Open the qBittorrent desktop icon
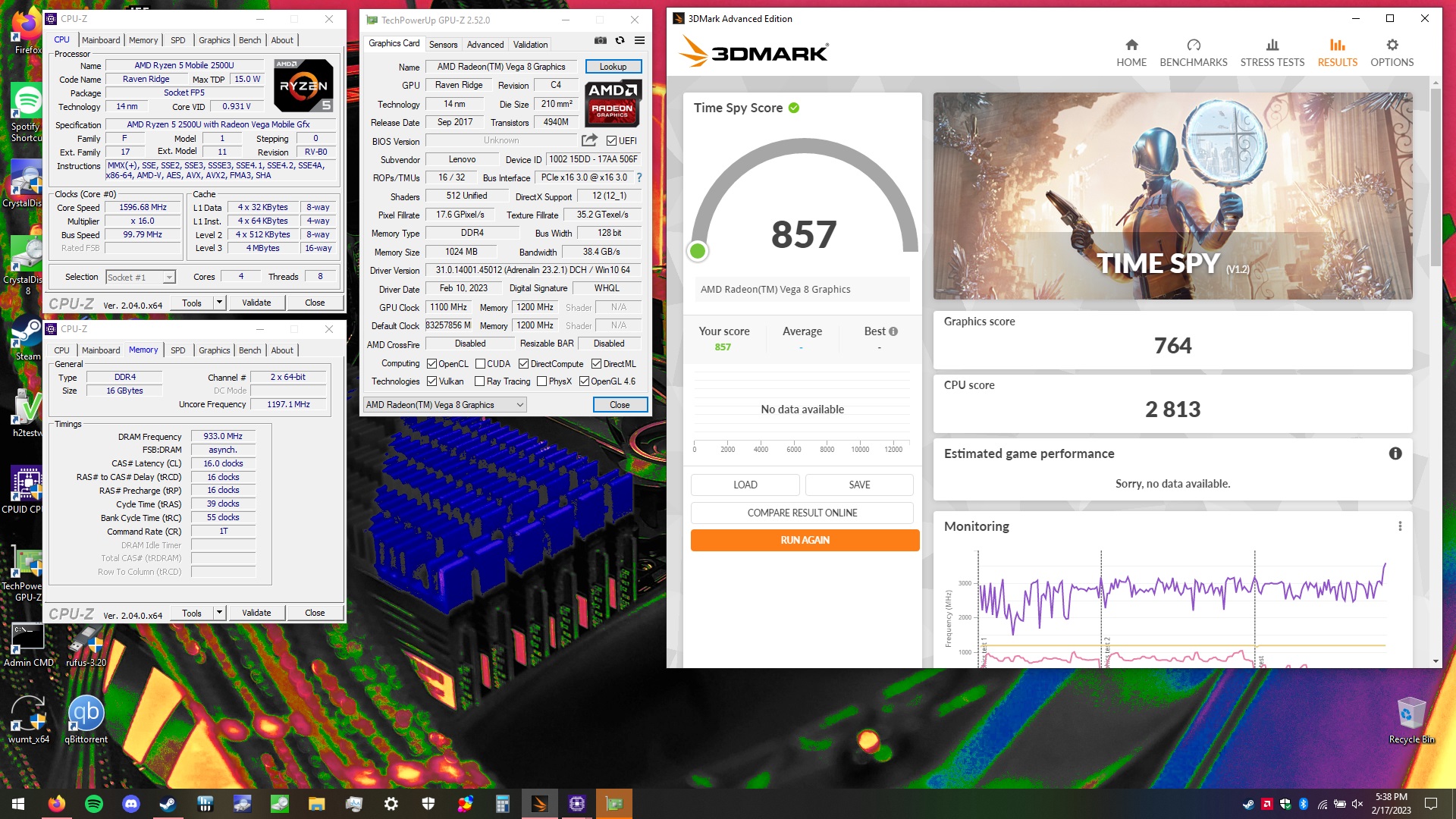 86,719
